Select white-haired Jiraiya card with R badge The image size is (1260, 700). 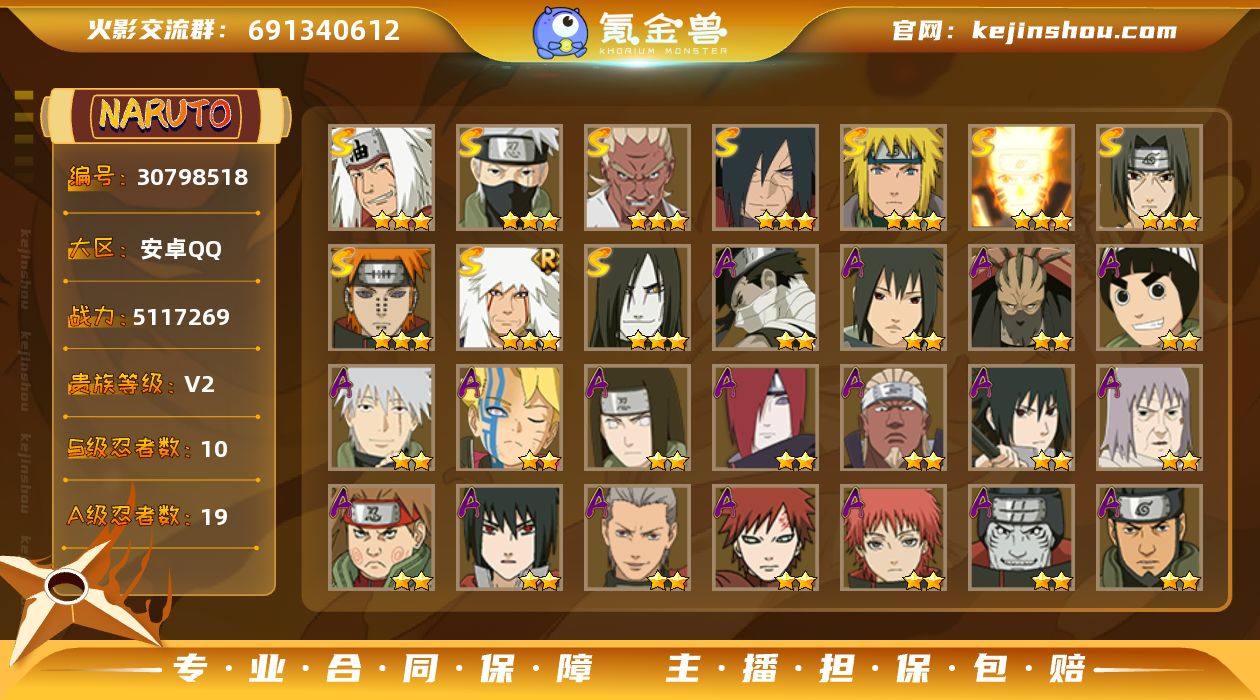pyautogui.click(x=510, y=298)
